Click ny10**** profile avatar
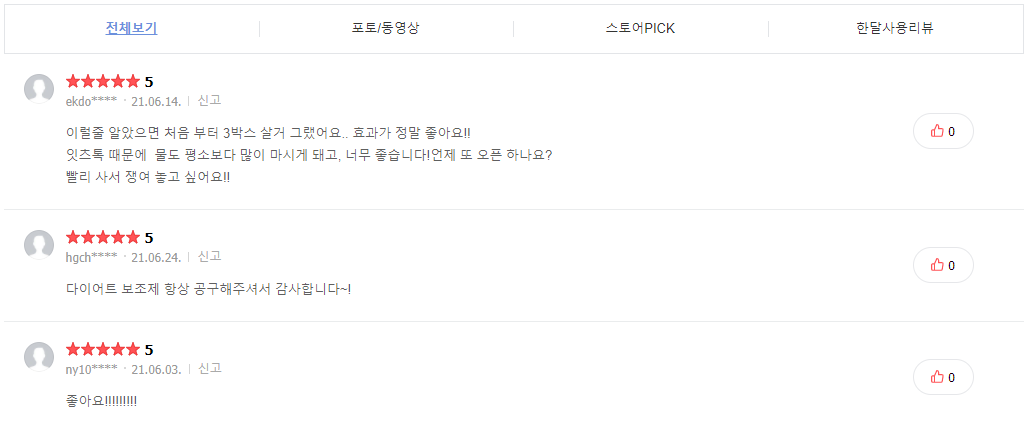 (x=39, y=357)
